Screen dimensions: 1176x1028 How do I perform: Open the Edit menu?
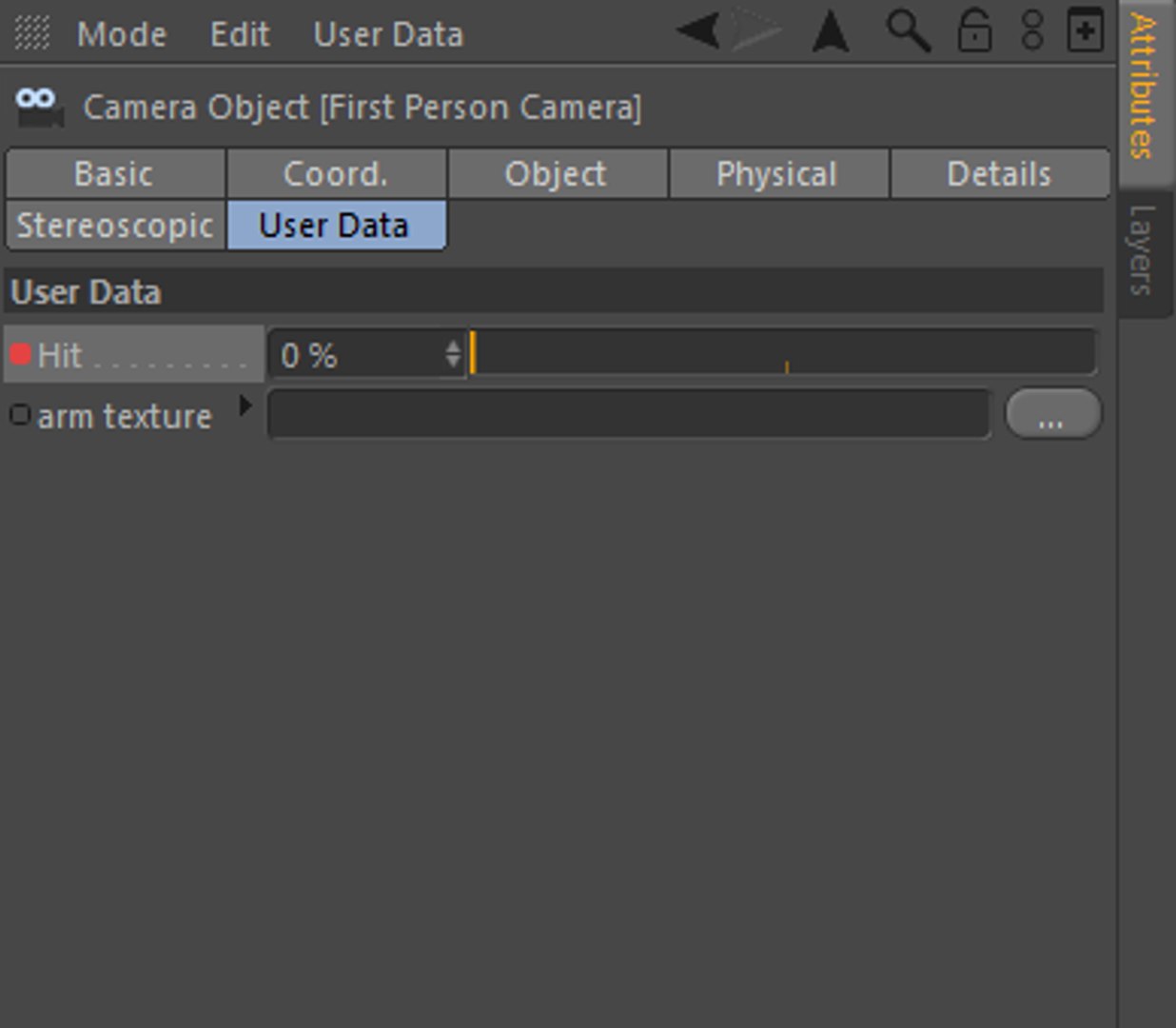[x=240, y=34]
